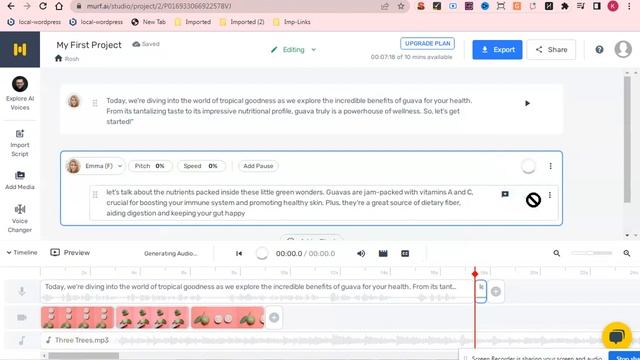
Task: Click into the guava nutrients text block
Action: tap(290, 202)
